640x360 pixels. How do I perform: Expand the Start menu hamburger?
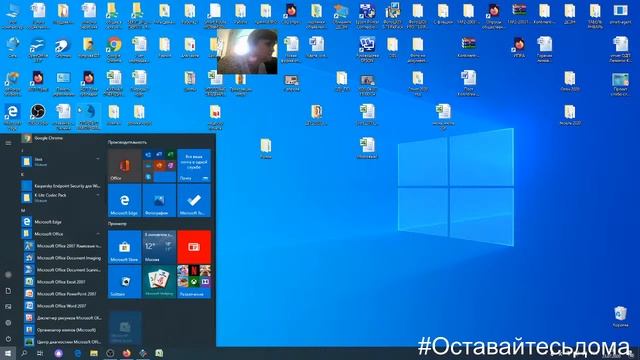click(8, 143)
